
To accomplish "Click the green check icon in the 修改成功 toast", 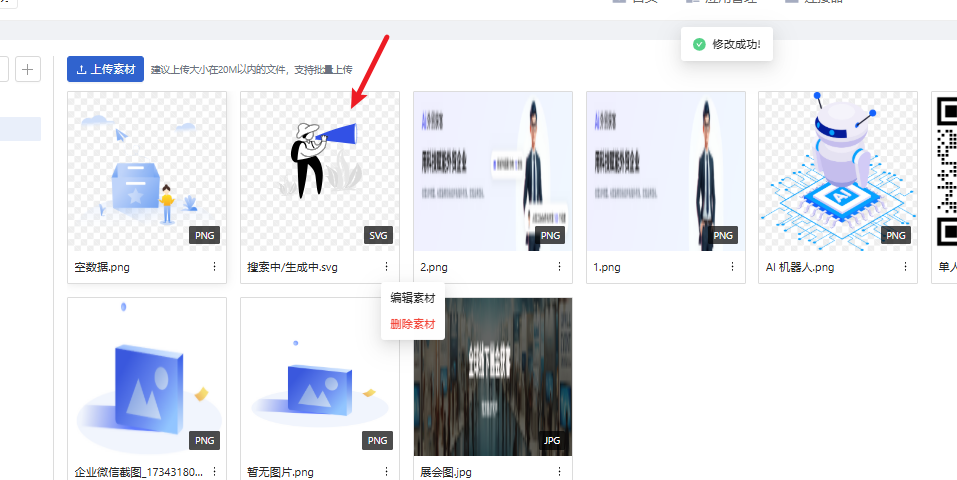I will tap(699, 44).
